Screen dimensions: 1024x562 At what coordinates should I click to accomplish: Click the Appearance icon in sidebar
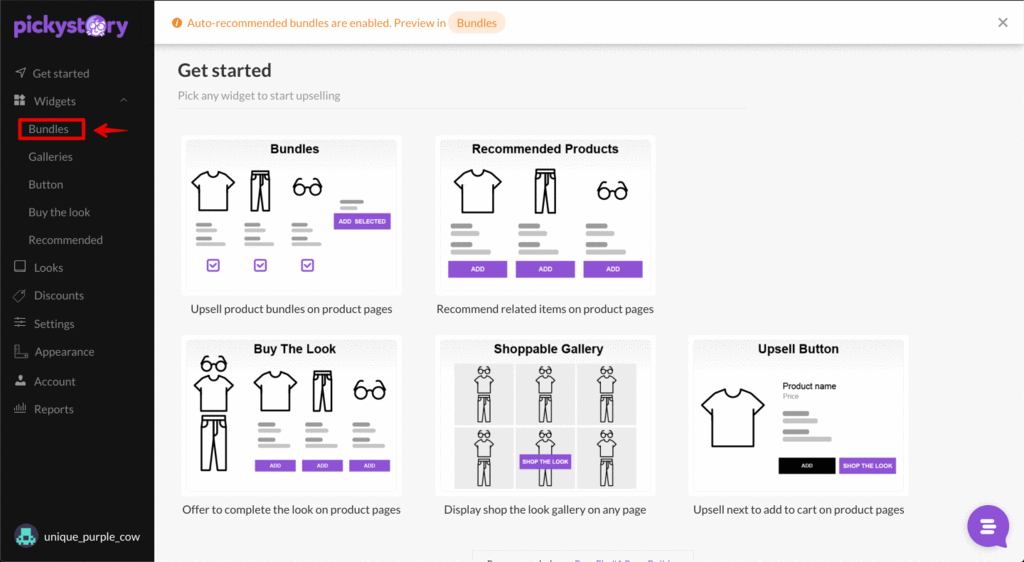pos(20,352)
